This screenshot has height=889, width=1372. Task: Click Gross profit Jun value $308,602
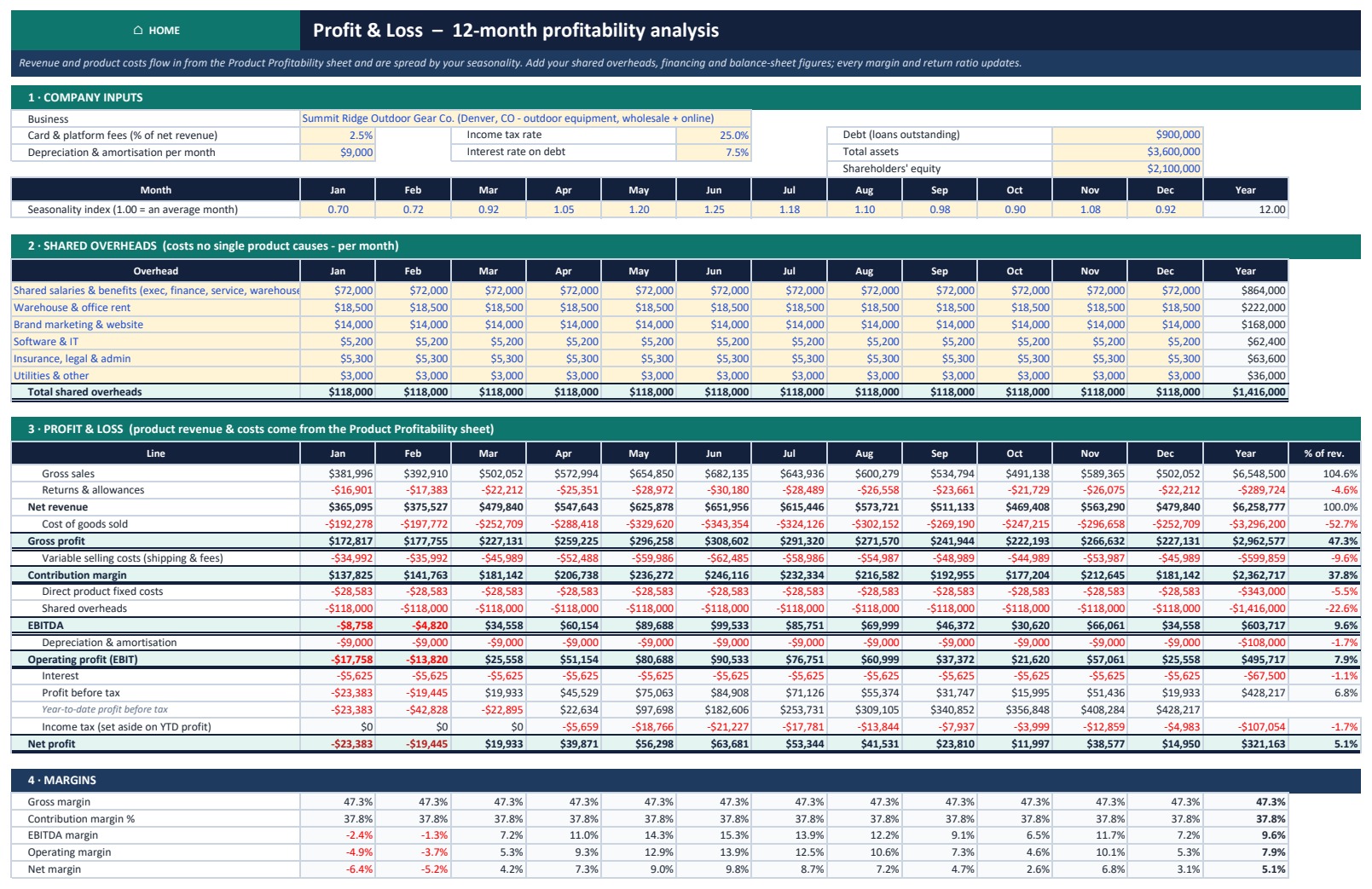pos(714,541)
